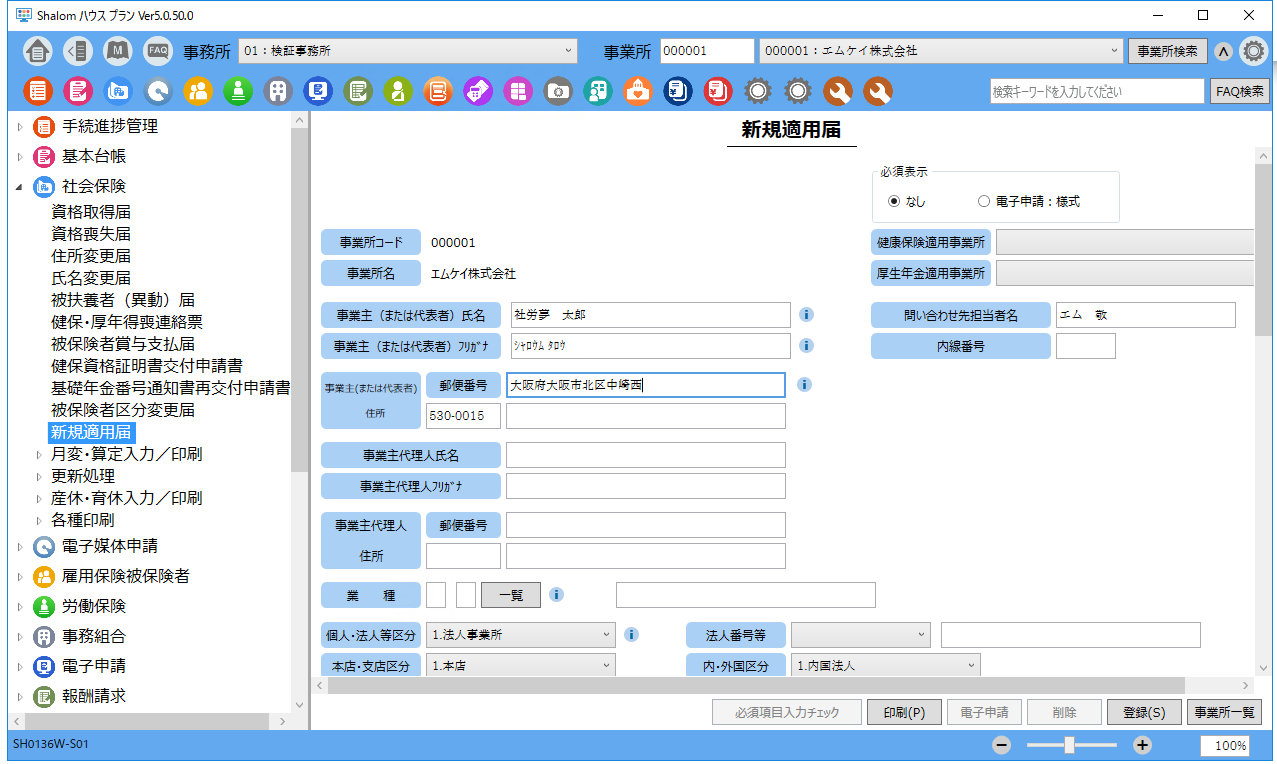This screenshot has height=764, width=1277.
Task: Open the settings gear icon at top right
Action: click(1253, 51)
